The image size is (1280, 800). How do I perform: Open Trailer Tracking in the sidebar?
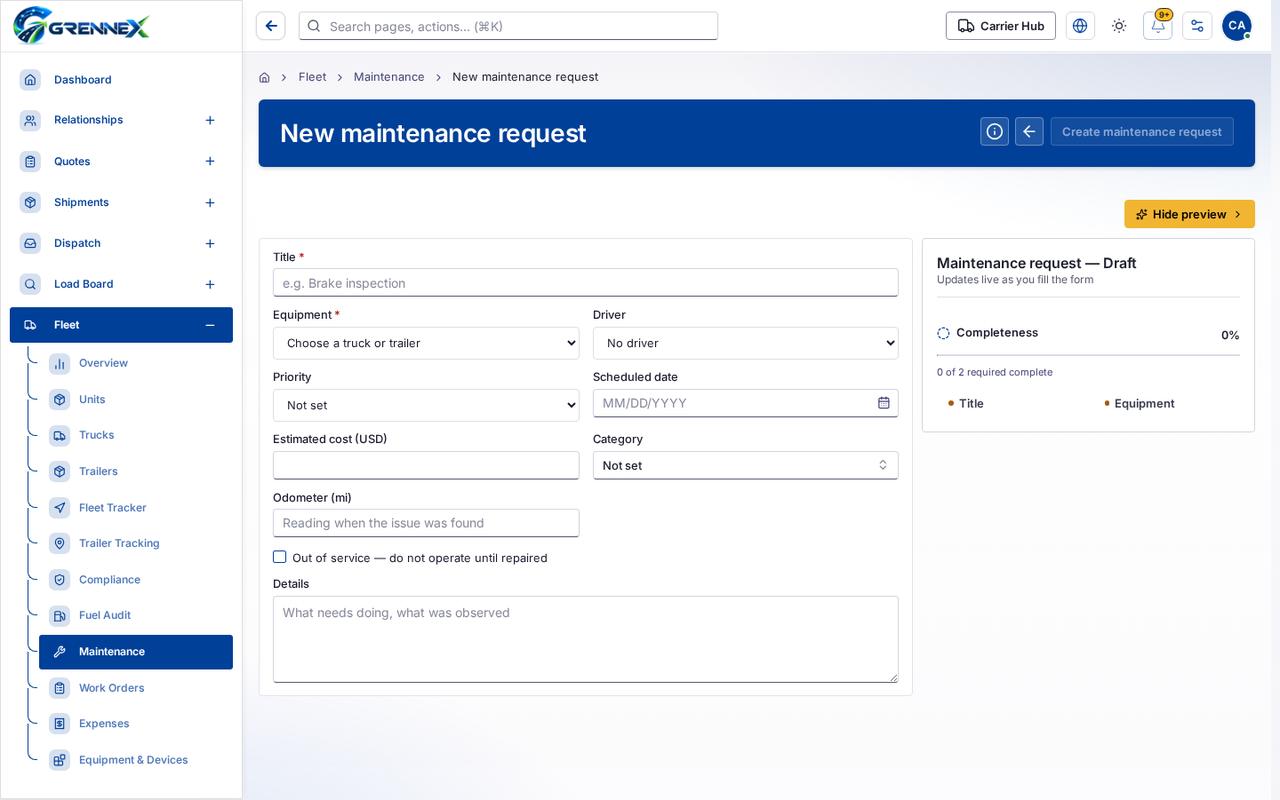135,543
